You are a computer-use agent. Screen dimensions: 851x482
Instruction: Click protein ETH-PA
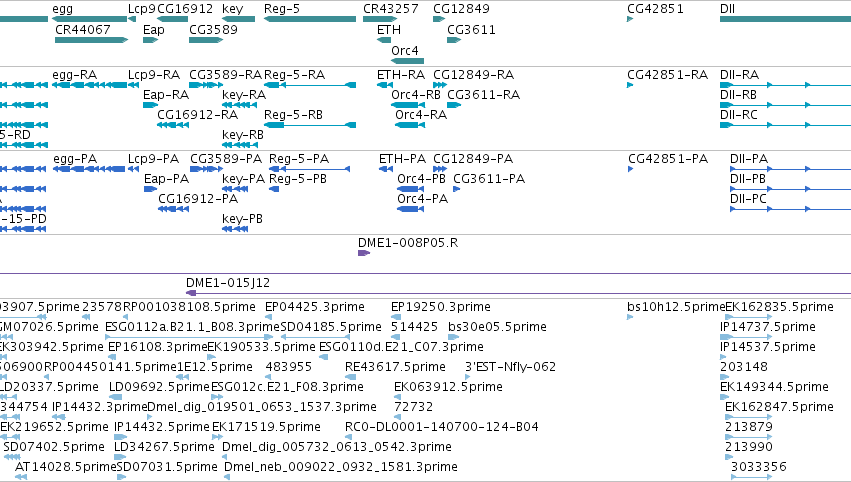pos(403,159)
